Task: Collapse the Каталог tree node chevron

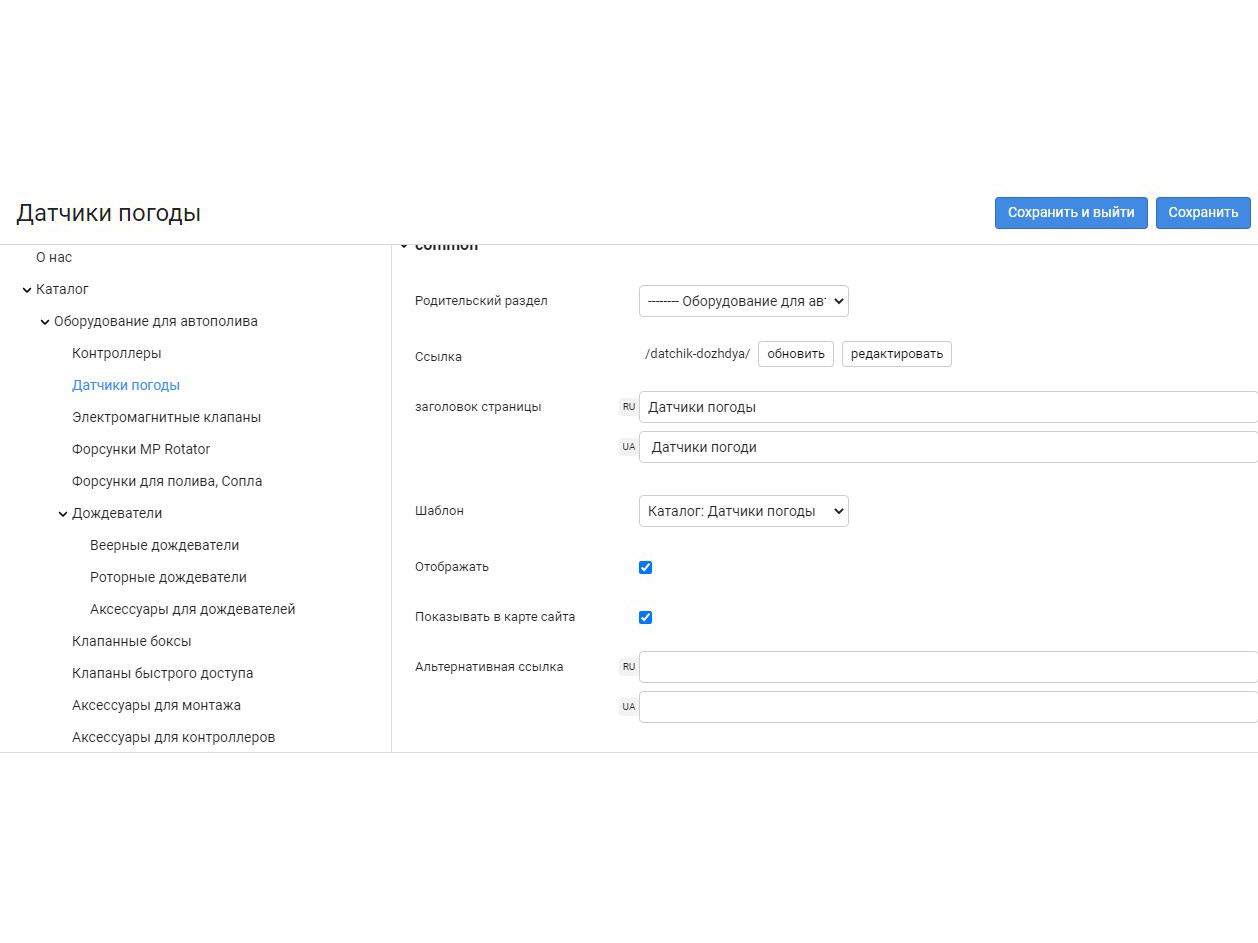Action: [x=27, y=290]
